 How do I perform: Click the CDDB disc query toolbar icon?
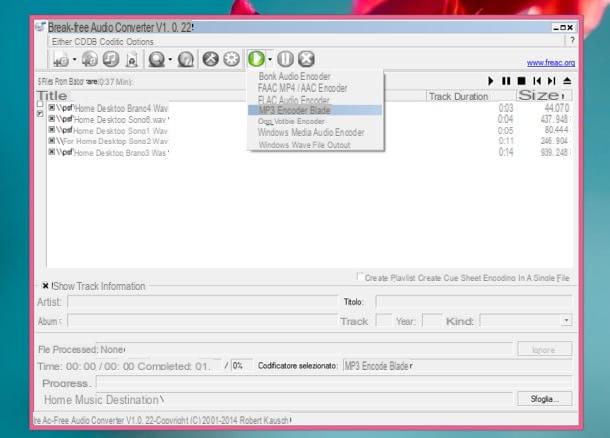157,59
